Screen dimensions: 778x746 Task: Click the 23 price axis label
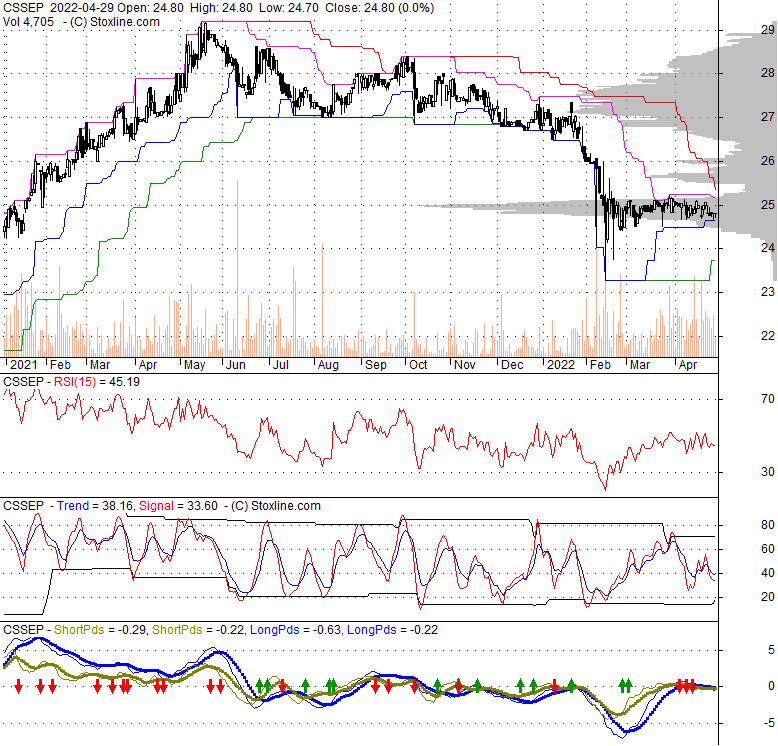768,292
